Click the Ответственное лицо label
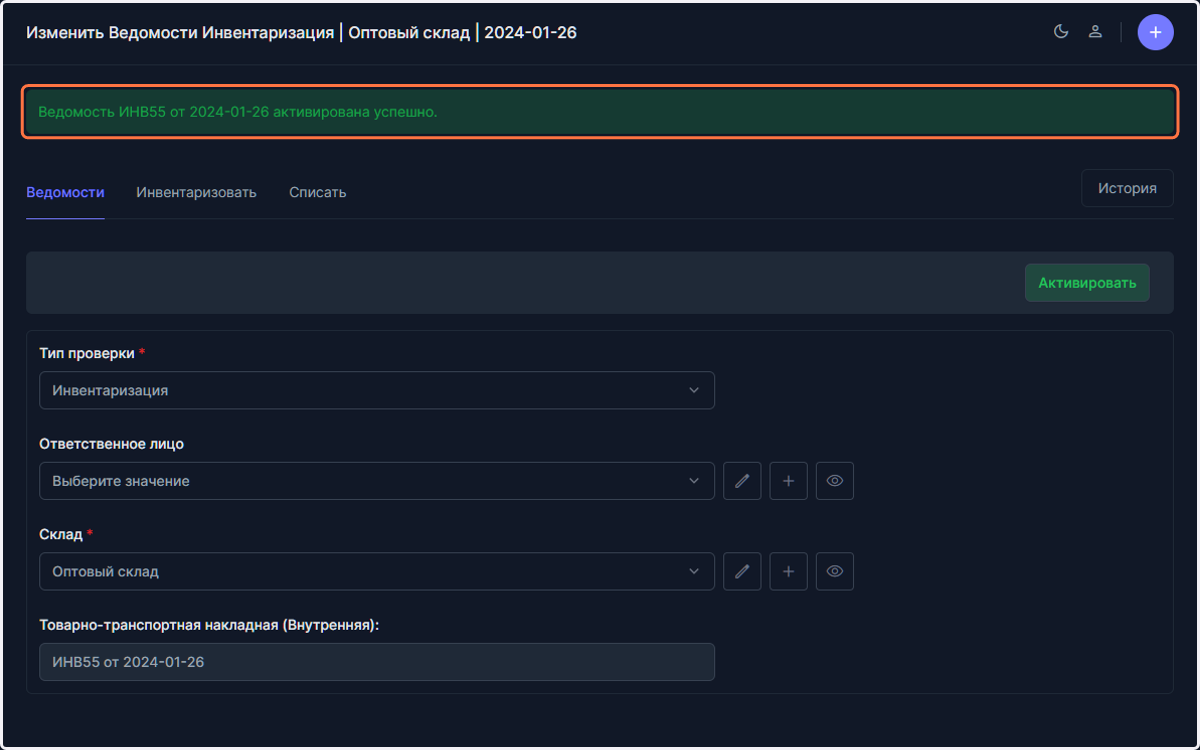 pos(112,444)
